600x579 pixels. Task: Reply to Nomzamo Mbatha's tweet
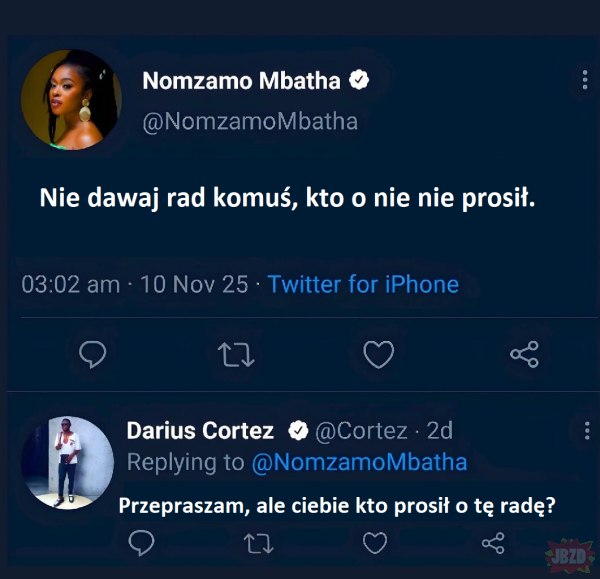[92, 353]
